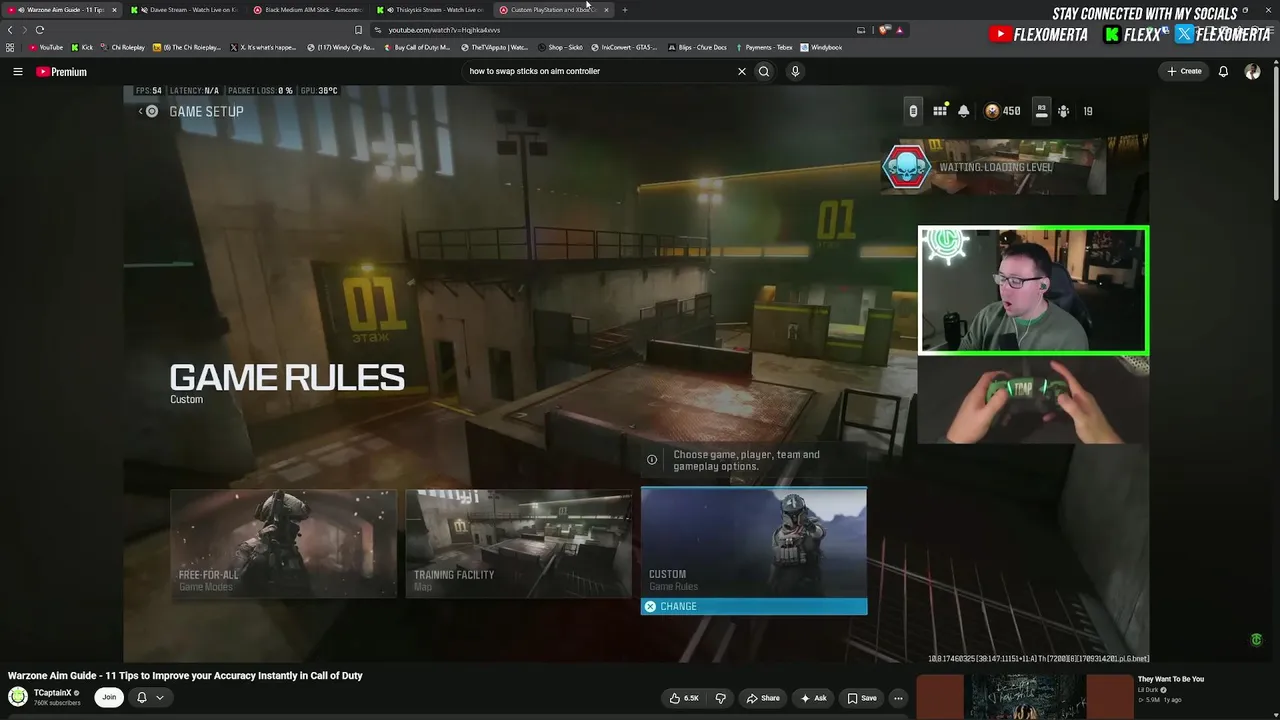Switch to the Thiskyskii Stream tab

coord(432,10)
